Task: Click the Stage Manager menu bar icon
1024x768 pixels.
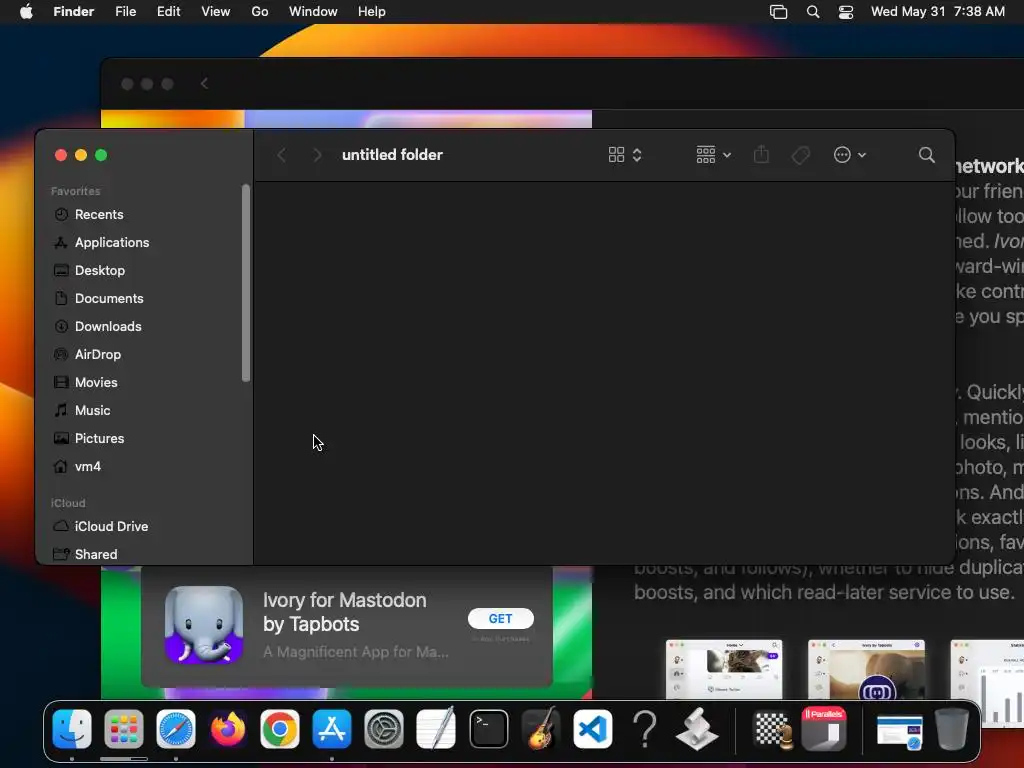Action: [778, 12]
